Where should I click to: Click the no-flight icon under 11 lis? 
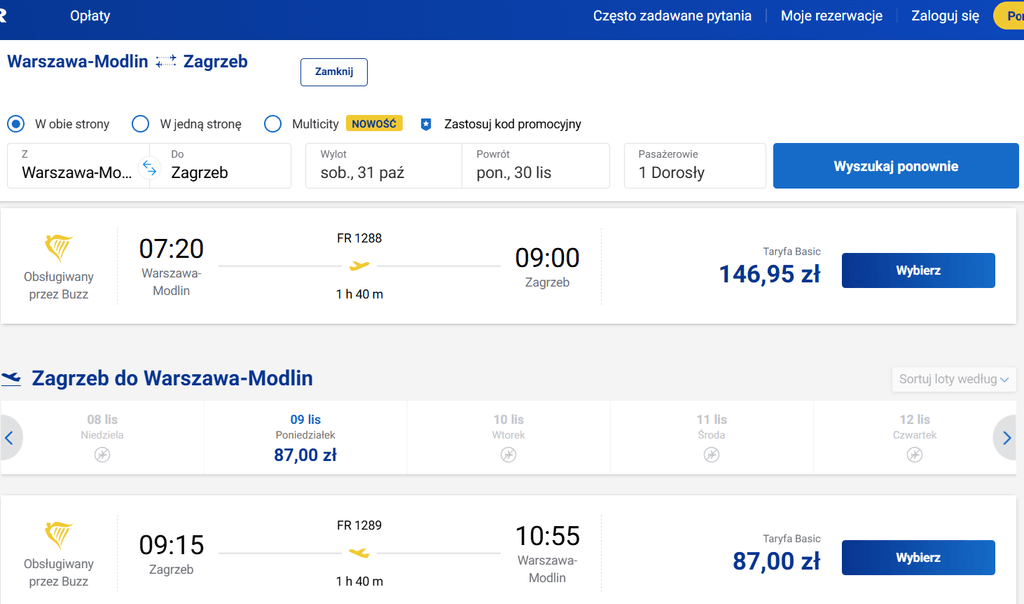[711, 454]
